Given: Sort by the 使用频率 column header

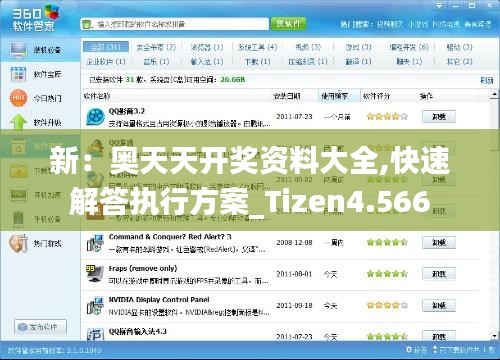Looking at the screenshot, I should 334,96.
